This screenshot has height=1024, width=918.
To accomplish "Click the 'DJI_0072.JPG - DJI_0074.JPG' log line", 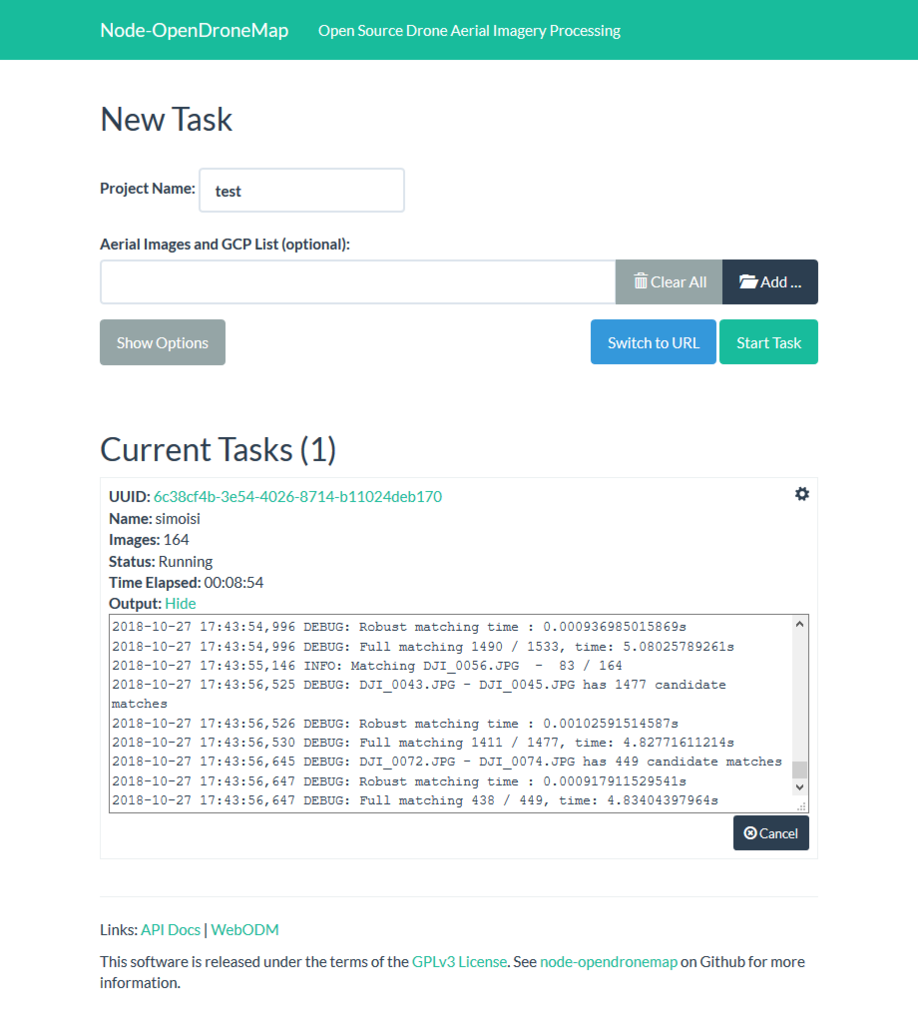I will click(x=447, y=761).
